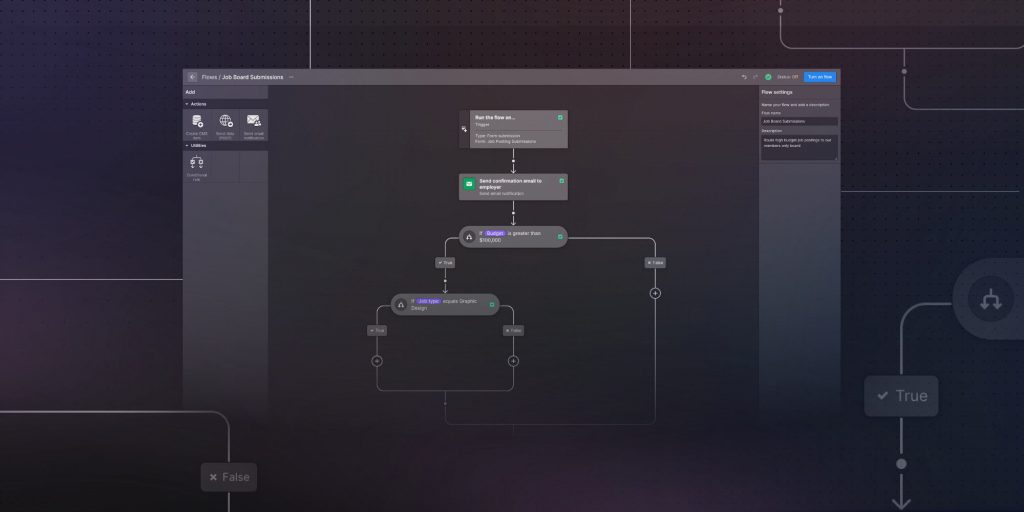
Task: Edit the Flow name input field
Action: [799, 121]
